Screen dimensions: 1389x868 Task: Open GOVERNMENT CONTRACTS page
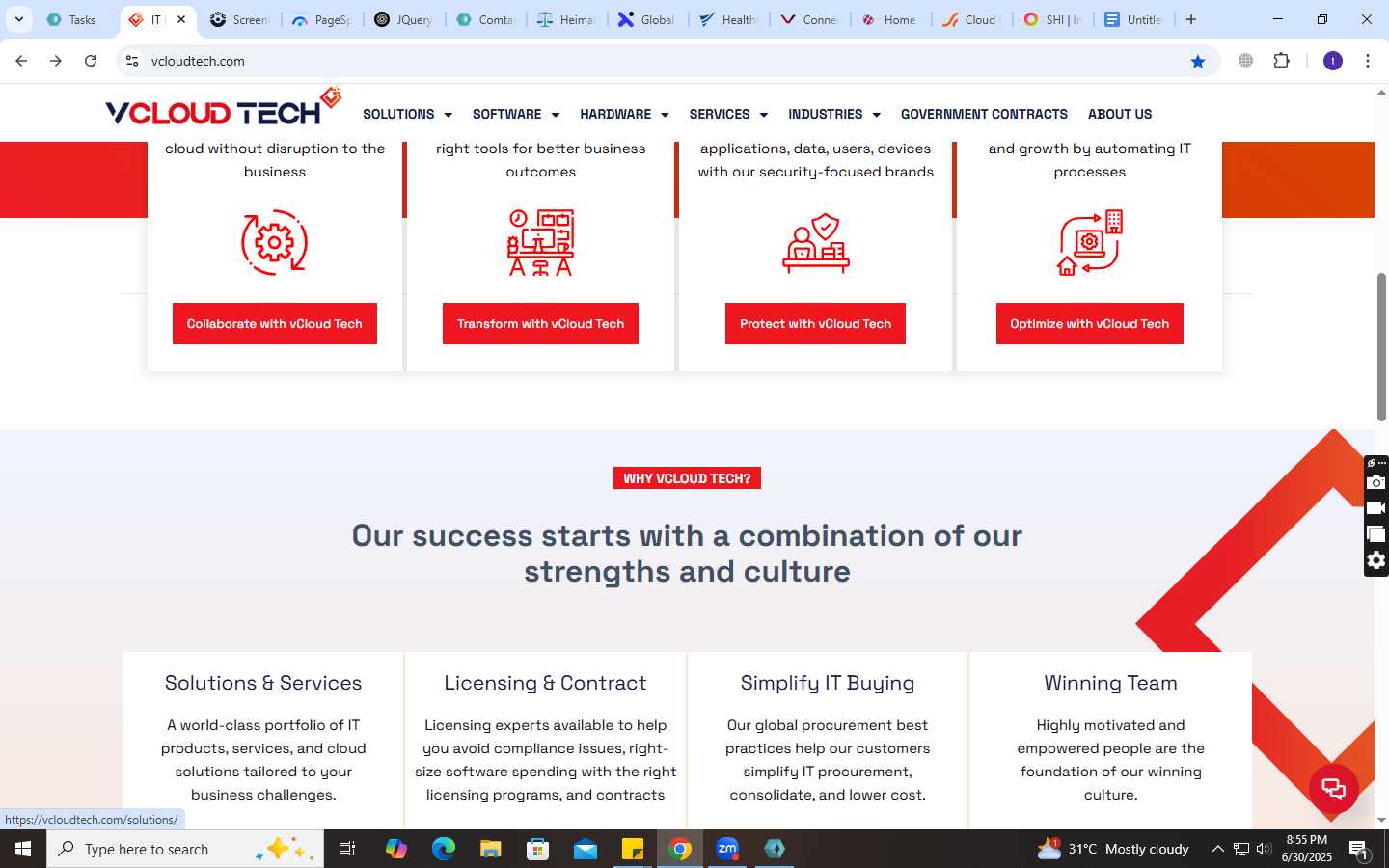pos(984,114)
